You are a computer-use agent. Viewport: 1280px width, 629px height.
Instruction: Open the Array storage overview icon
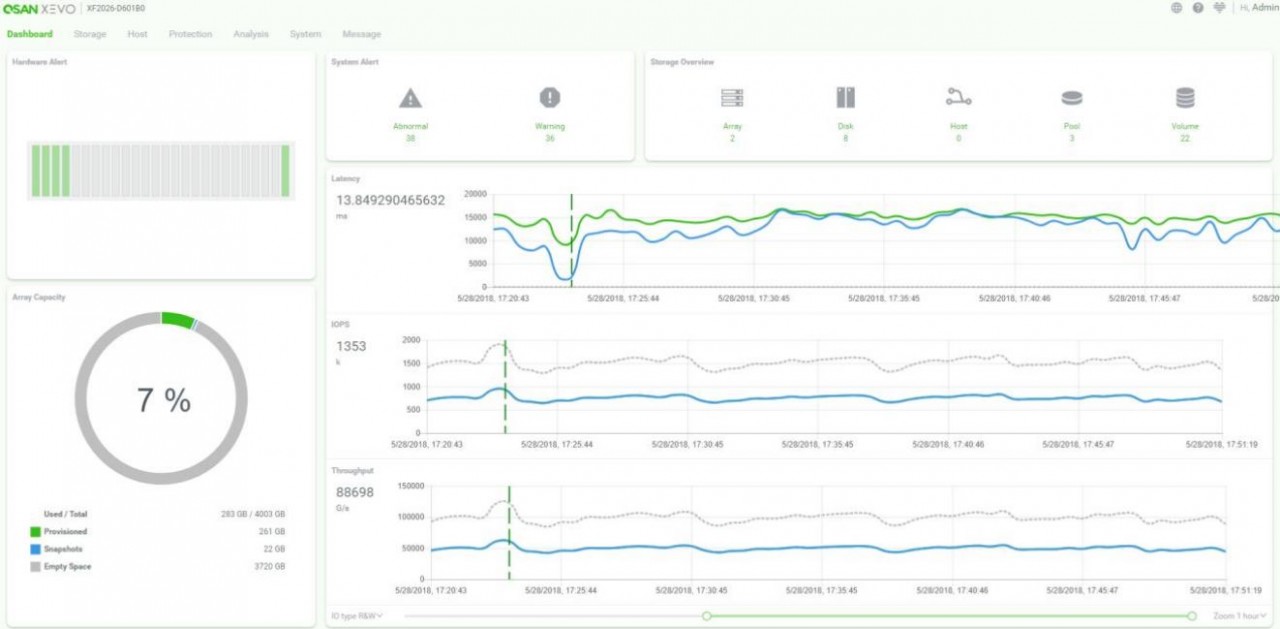[x=732, y=98]
